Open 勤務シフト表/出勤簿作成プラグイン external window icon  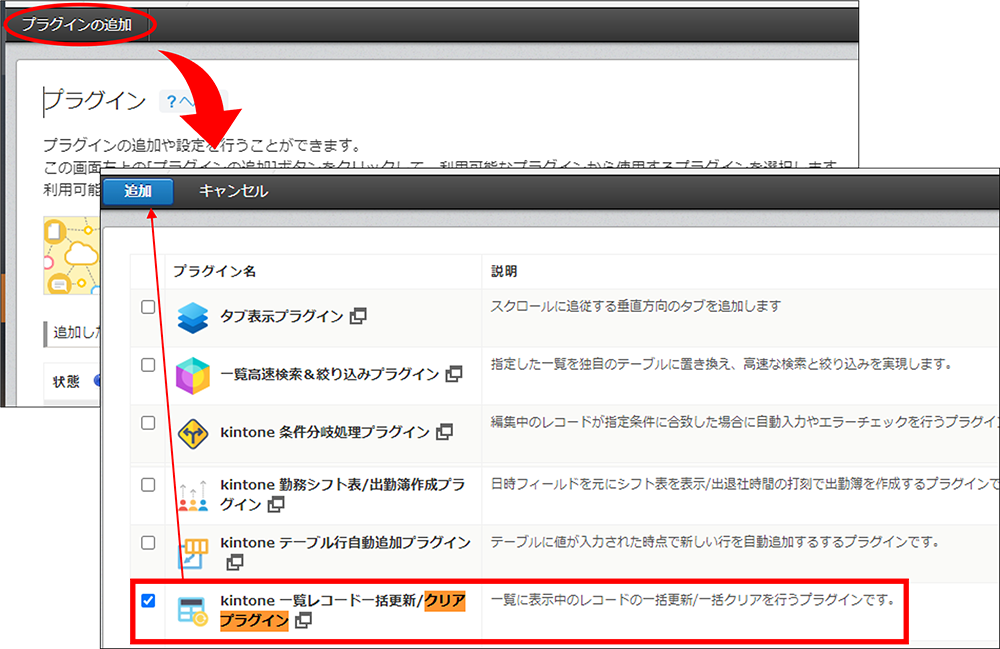pyautogui.click(x=276, y=504)
